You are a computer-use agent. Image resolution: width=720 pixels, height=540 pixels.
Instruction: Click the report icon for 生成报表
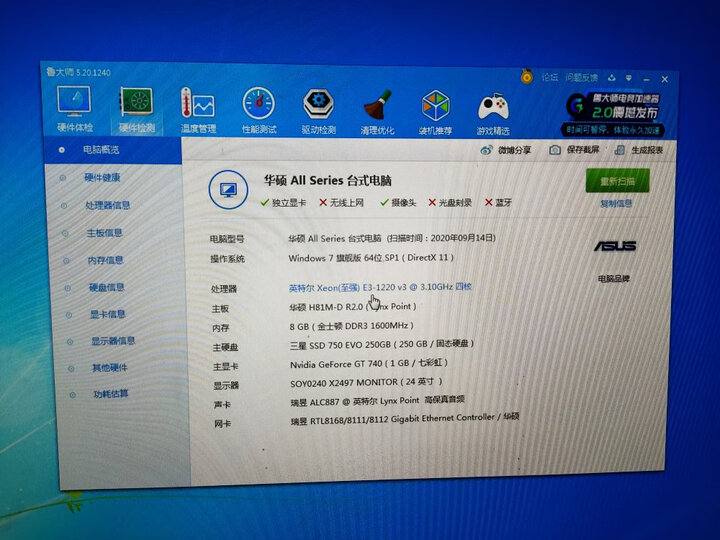(619, 150)
